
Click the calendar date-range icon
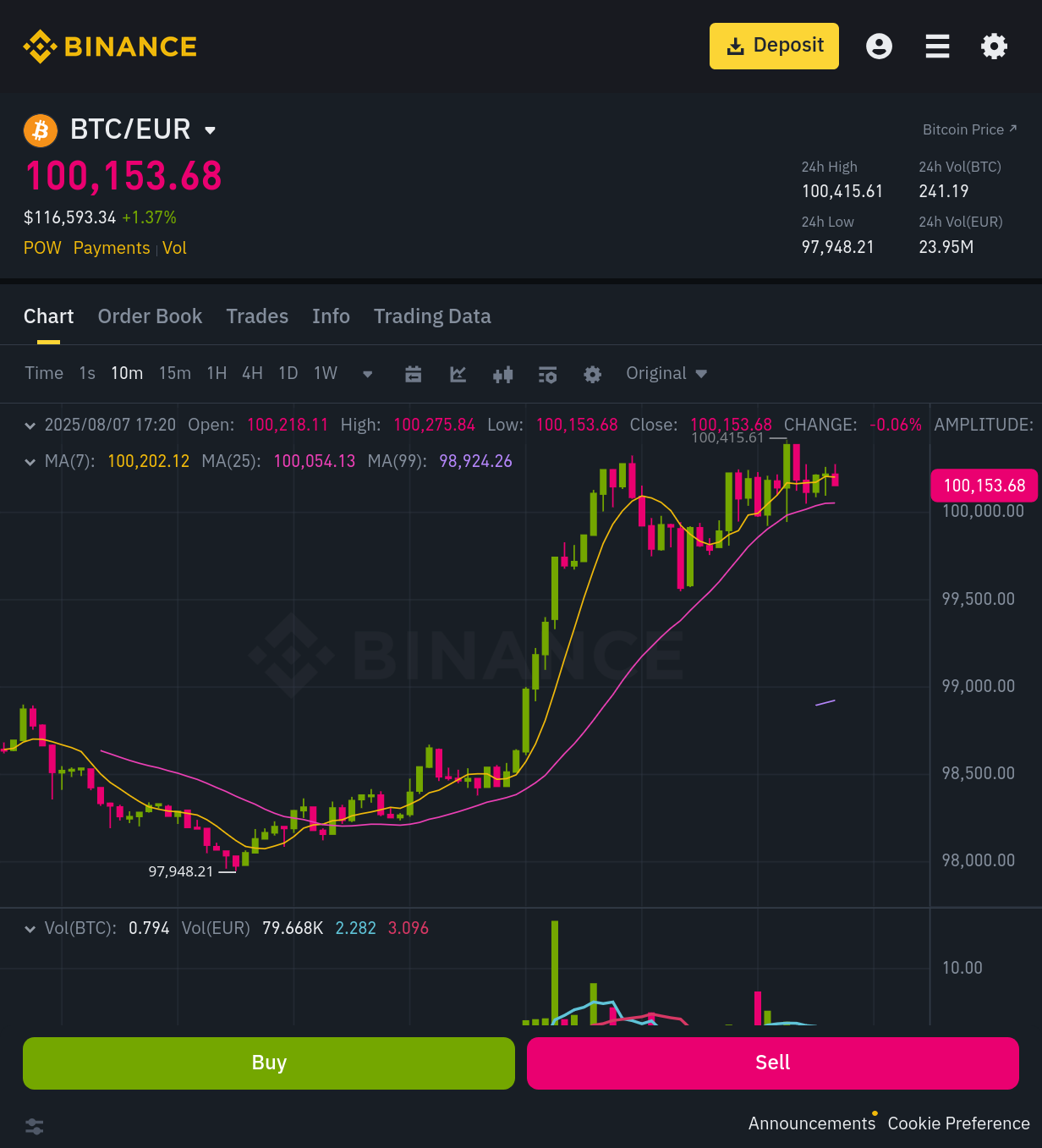(413, 374)
